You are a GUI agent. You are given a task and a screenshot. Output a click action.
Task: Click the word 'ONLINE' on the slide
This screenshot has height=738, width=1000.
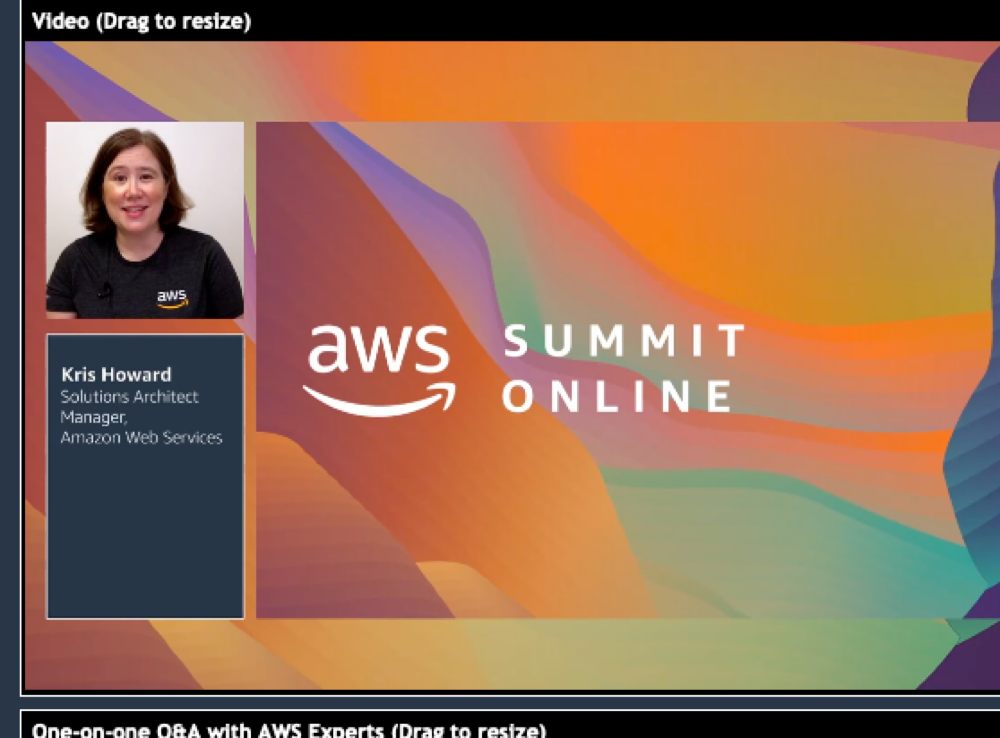[617, 396]
